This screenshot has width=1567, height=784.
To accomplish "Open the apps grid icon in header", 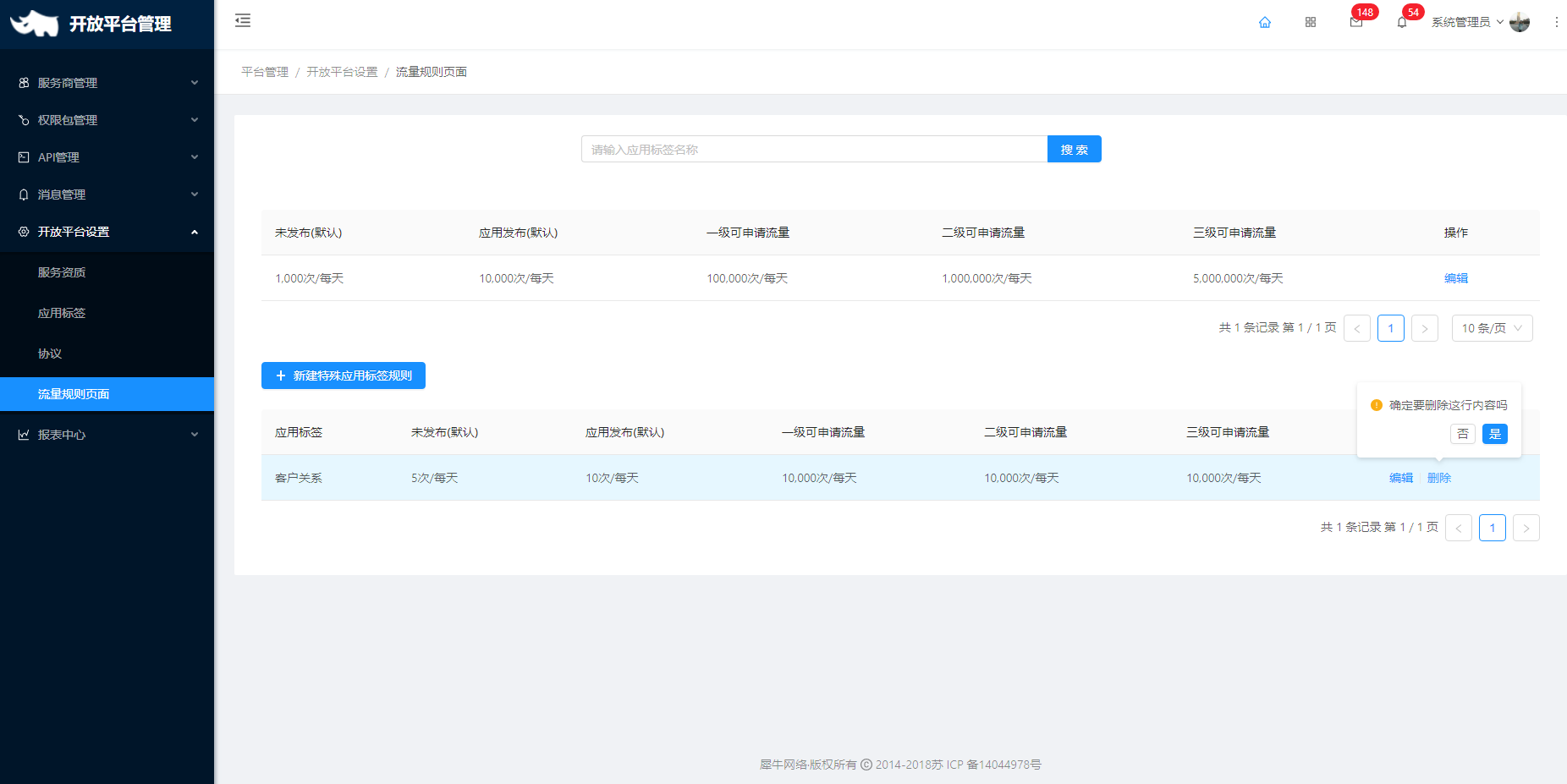I will [x=1311, y=22].
